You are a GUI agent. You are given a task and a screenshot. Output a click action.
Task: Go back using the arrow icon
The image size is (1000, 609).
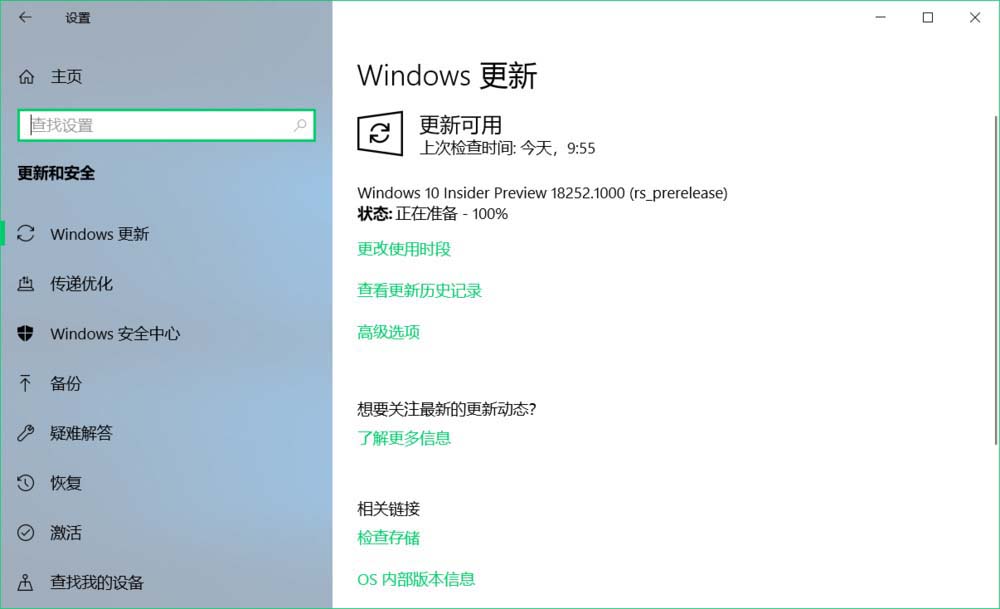pyautogui.click(x=25, y=17)
